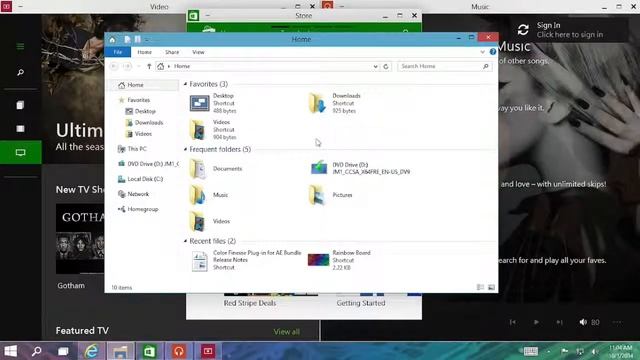Open the File tab in Explorer ribbon
This screenshot has height=360, width=640.
click(x=118, y=52)
